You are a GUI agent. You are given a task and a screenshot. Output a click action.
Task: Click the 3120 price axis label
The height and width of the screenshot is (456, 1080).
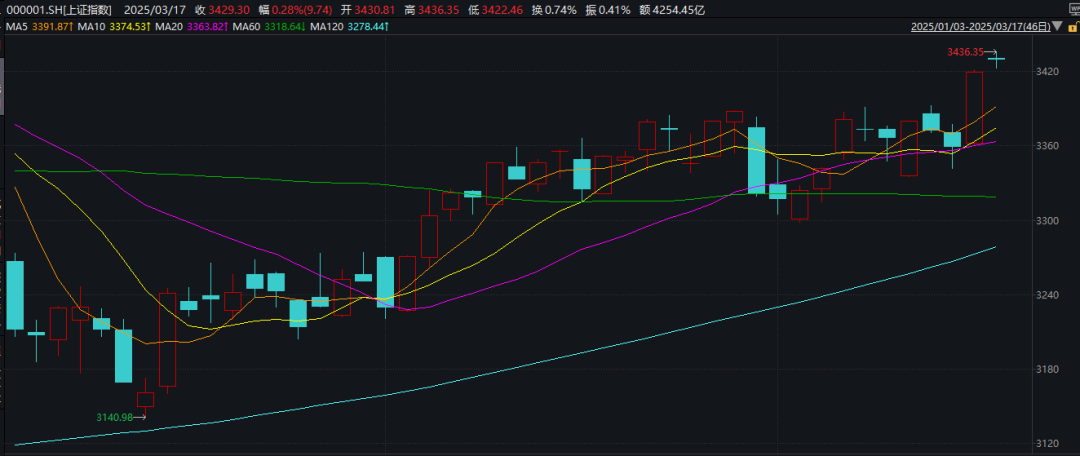(x=1048, y=443)
